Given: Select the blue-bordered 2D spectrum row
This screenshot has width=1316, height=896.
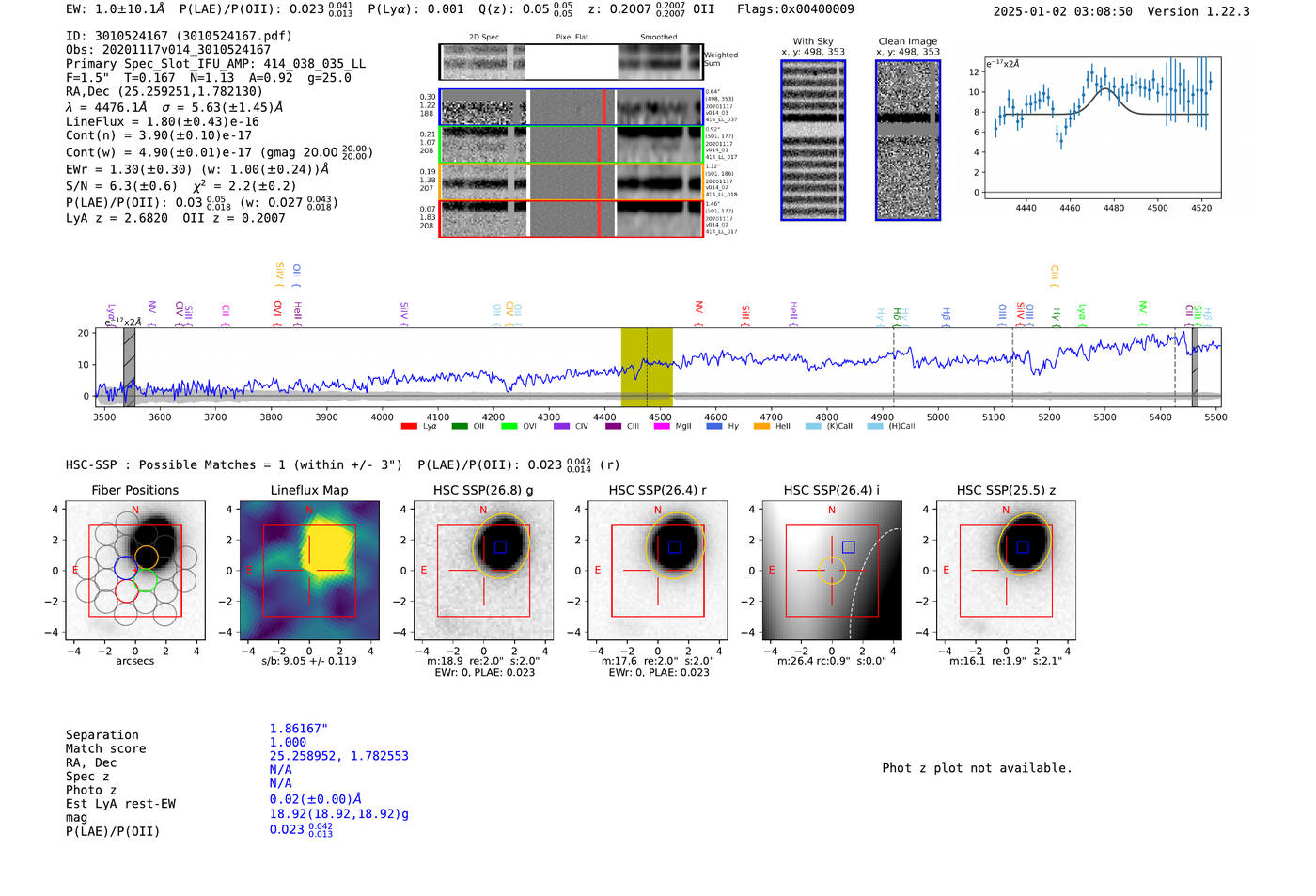Looking at the screenshot, I should point(571,108).
